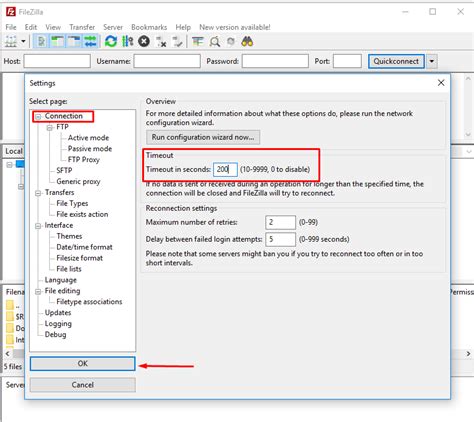Focus the Port input field
This screenshot has height=422, width=474.
(347, 61)
